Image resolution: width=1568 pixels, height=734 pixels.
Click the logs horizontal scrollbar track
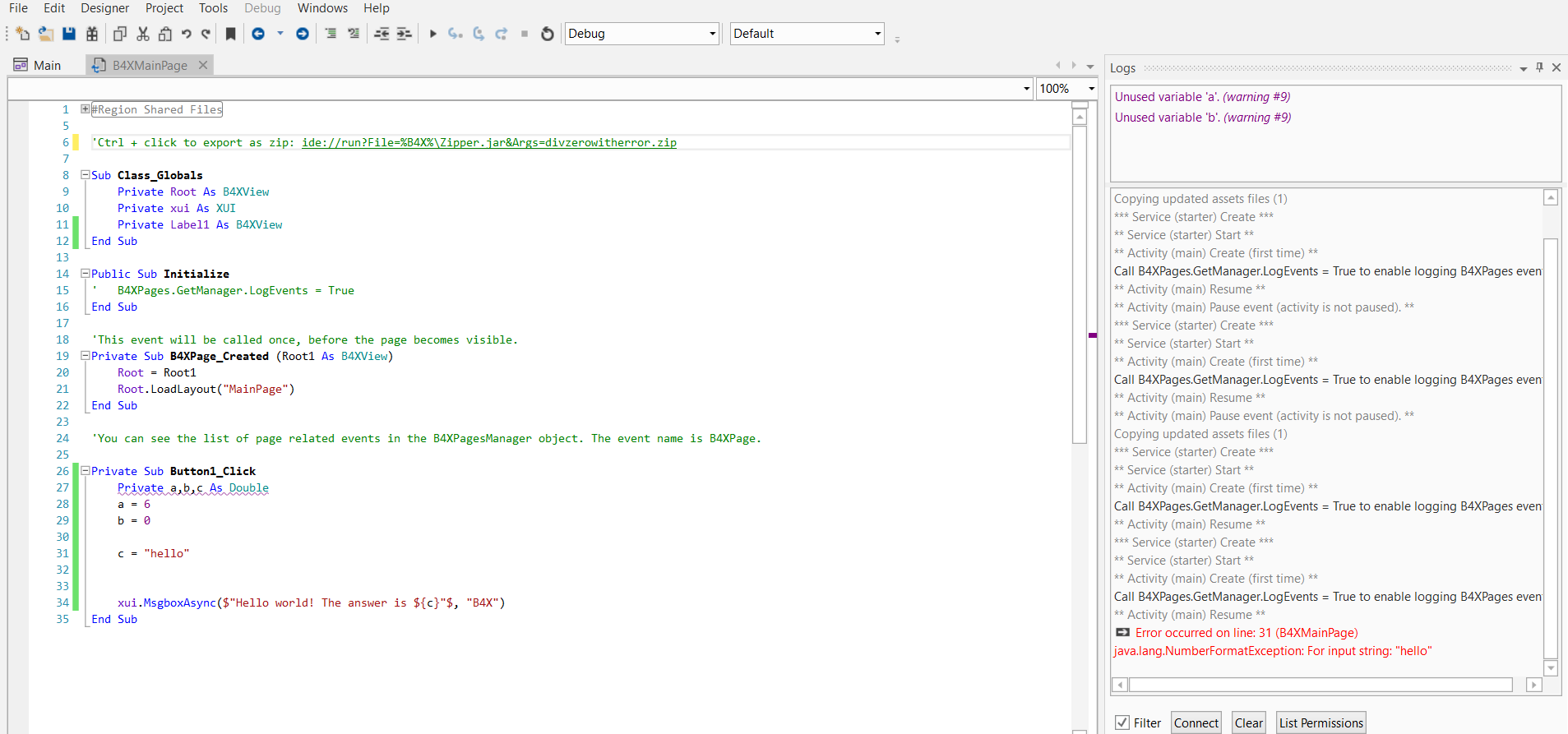click(1321, 685)
